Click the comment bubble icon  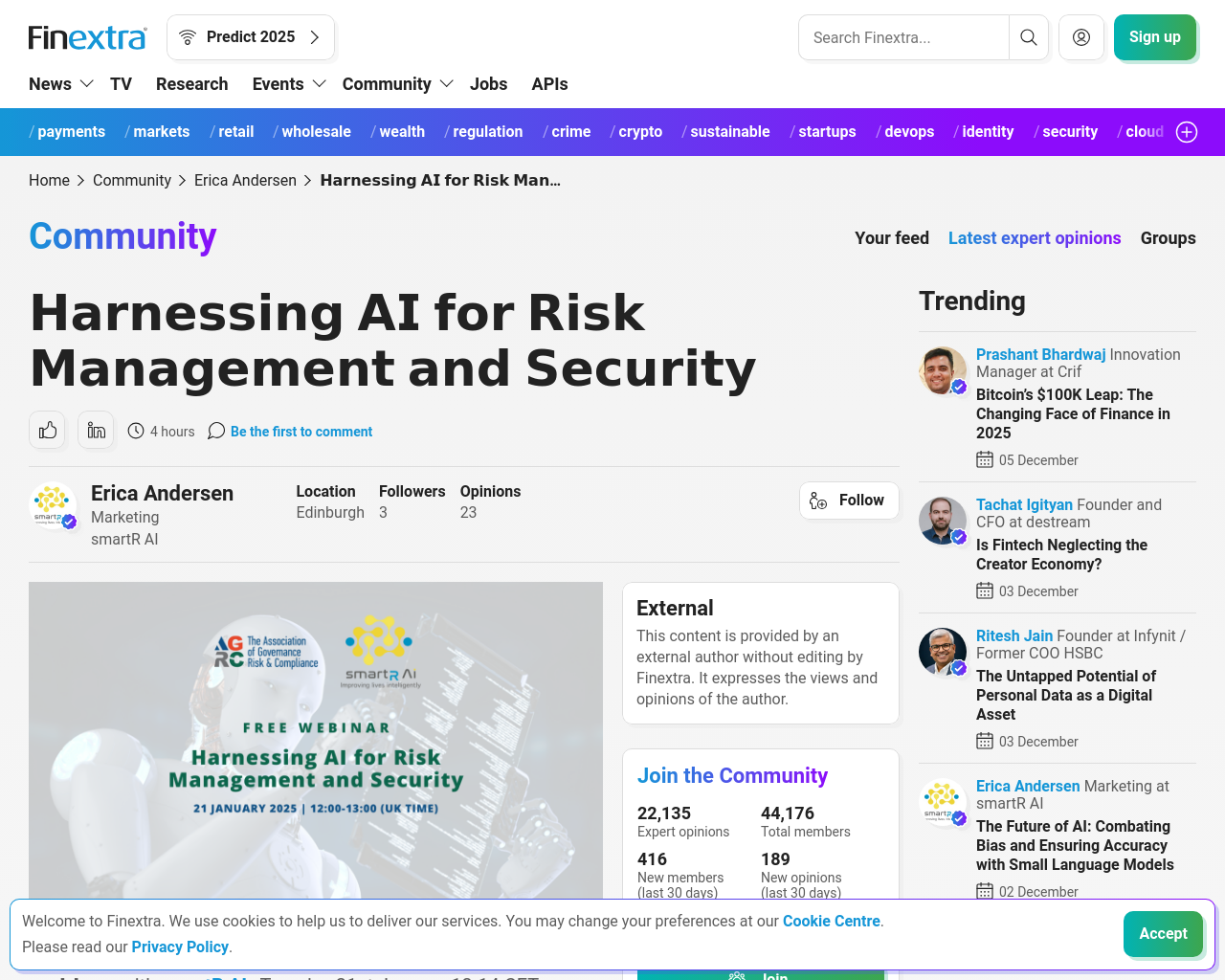click(216, 432)
